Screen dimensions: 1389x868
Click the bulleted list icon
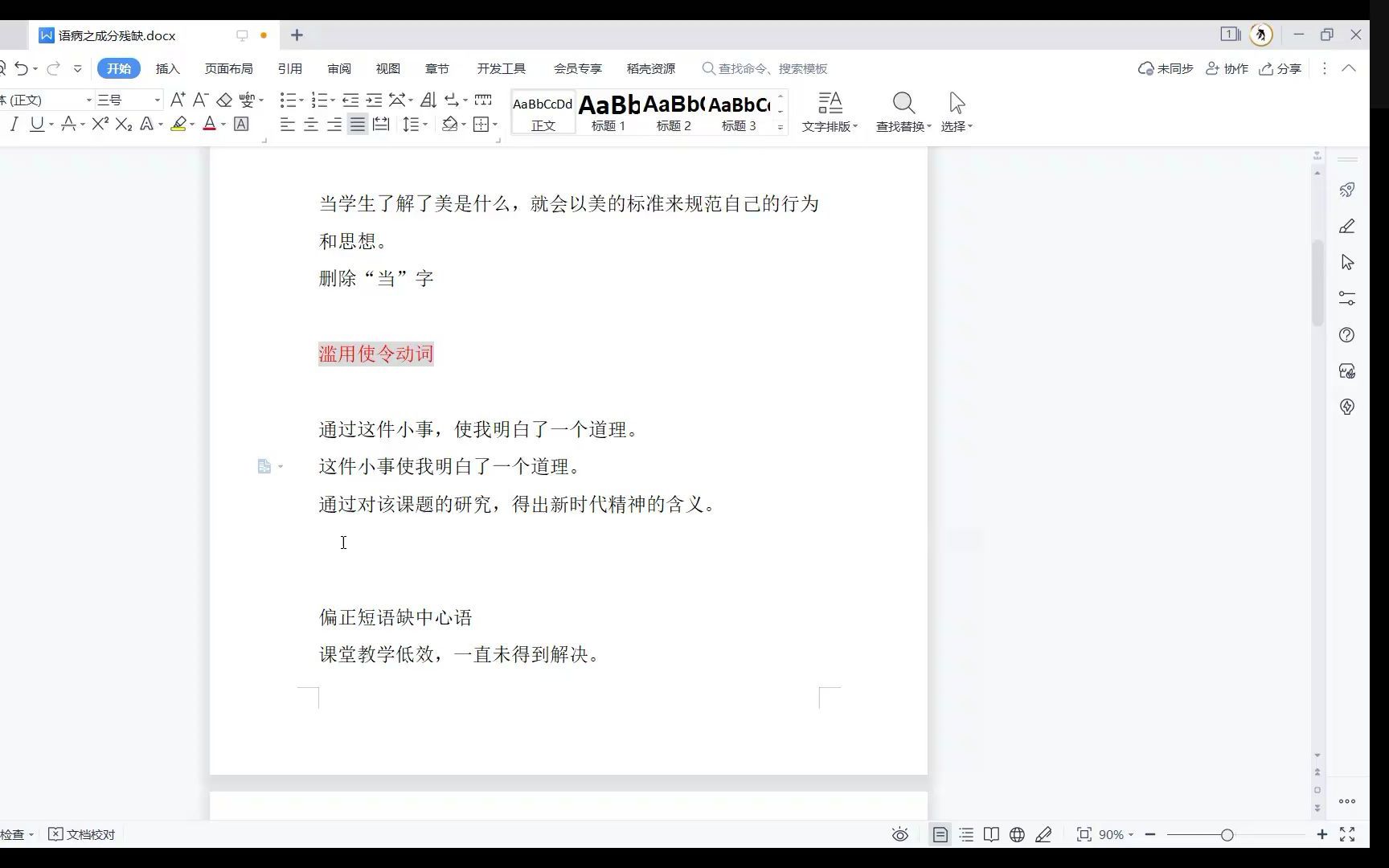pyautogui.click(x=287, y=100)
